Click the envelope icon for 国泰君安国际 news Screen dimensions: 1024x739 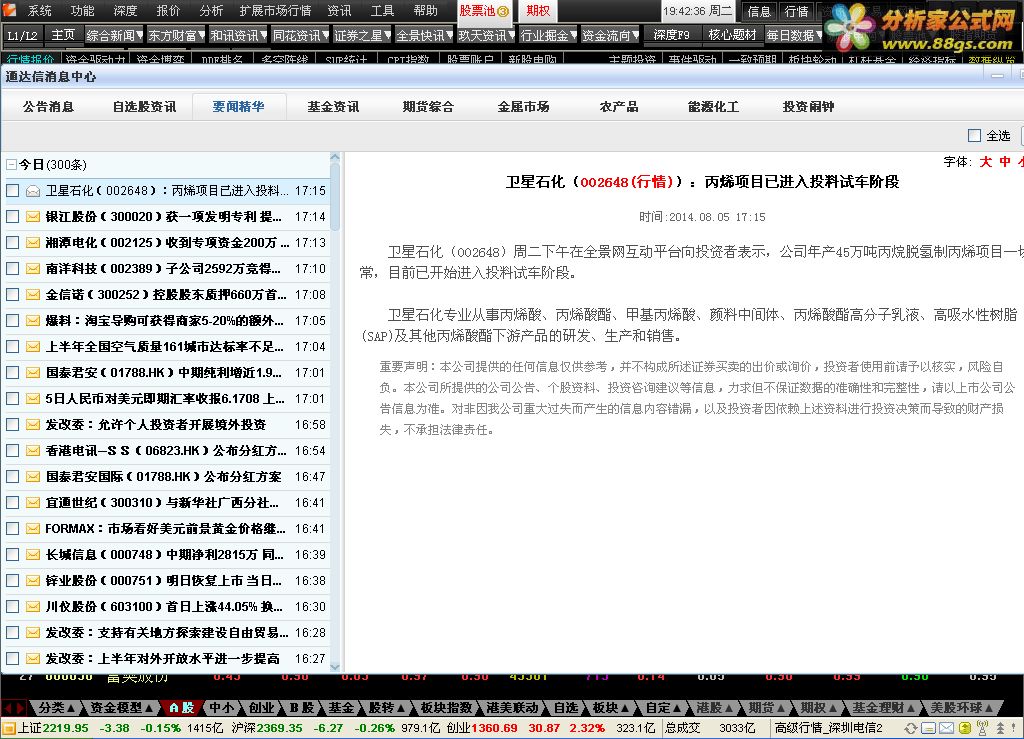point(33,477)
